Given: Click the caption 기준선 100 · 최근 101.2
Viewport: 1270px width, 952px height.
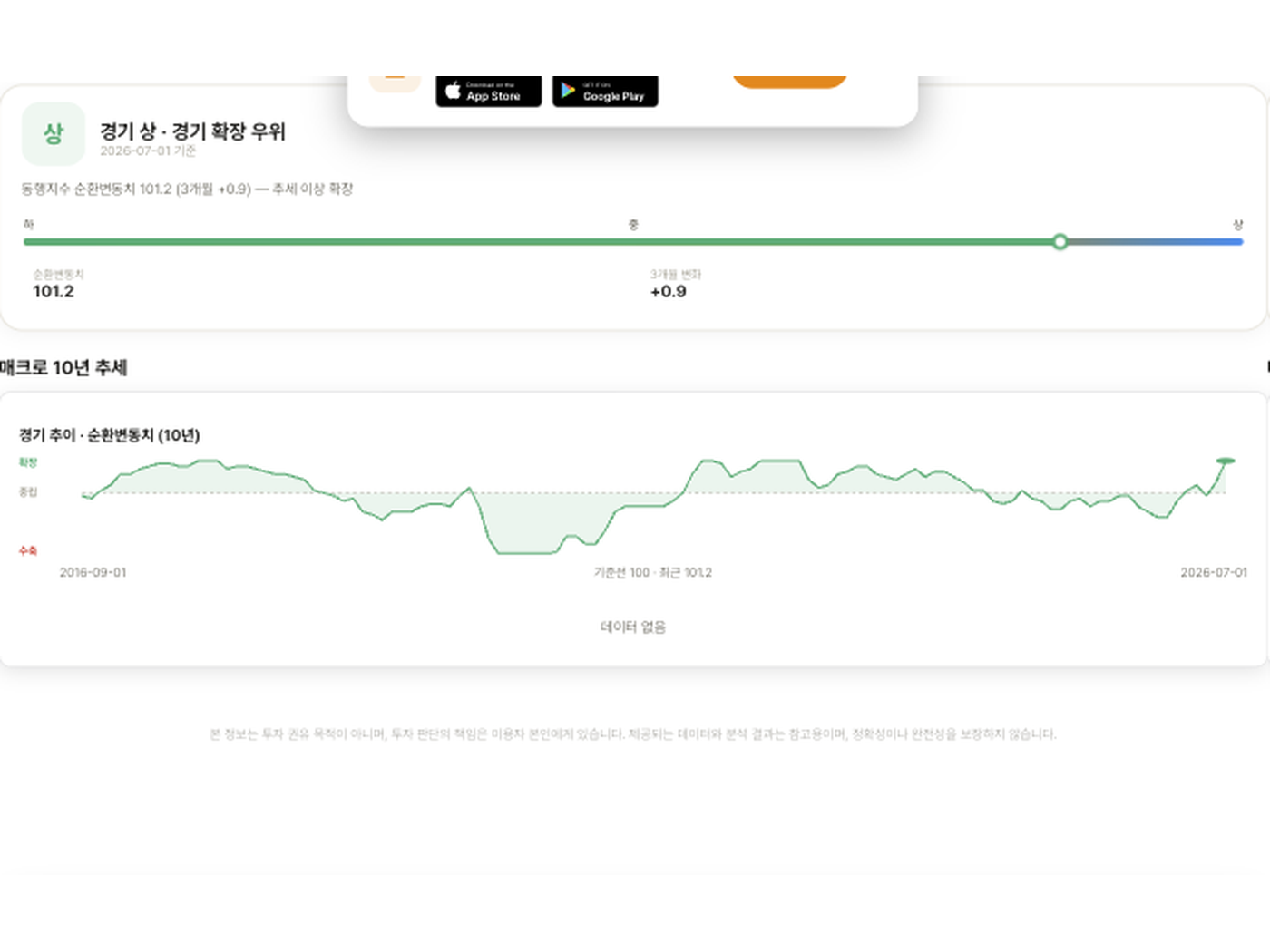Looking at the screenshot, I should click(x=653, y=572).
